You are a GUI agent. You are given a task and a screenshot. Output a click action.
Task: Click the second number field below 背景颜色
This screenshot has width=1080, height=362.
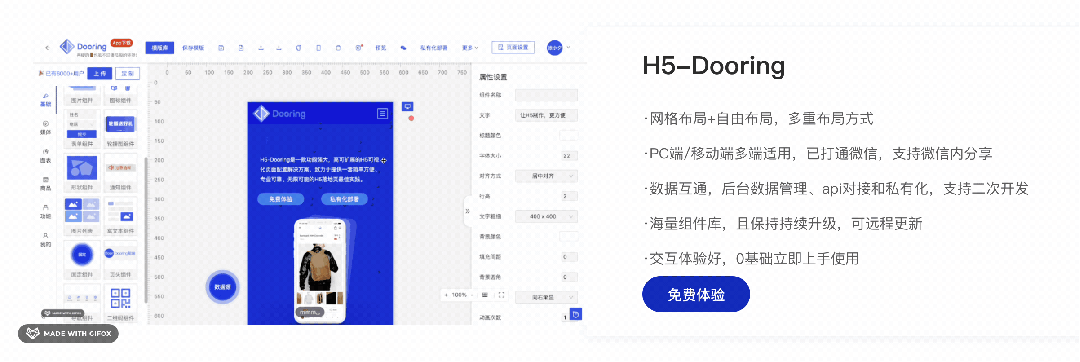pos(569,277)
